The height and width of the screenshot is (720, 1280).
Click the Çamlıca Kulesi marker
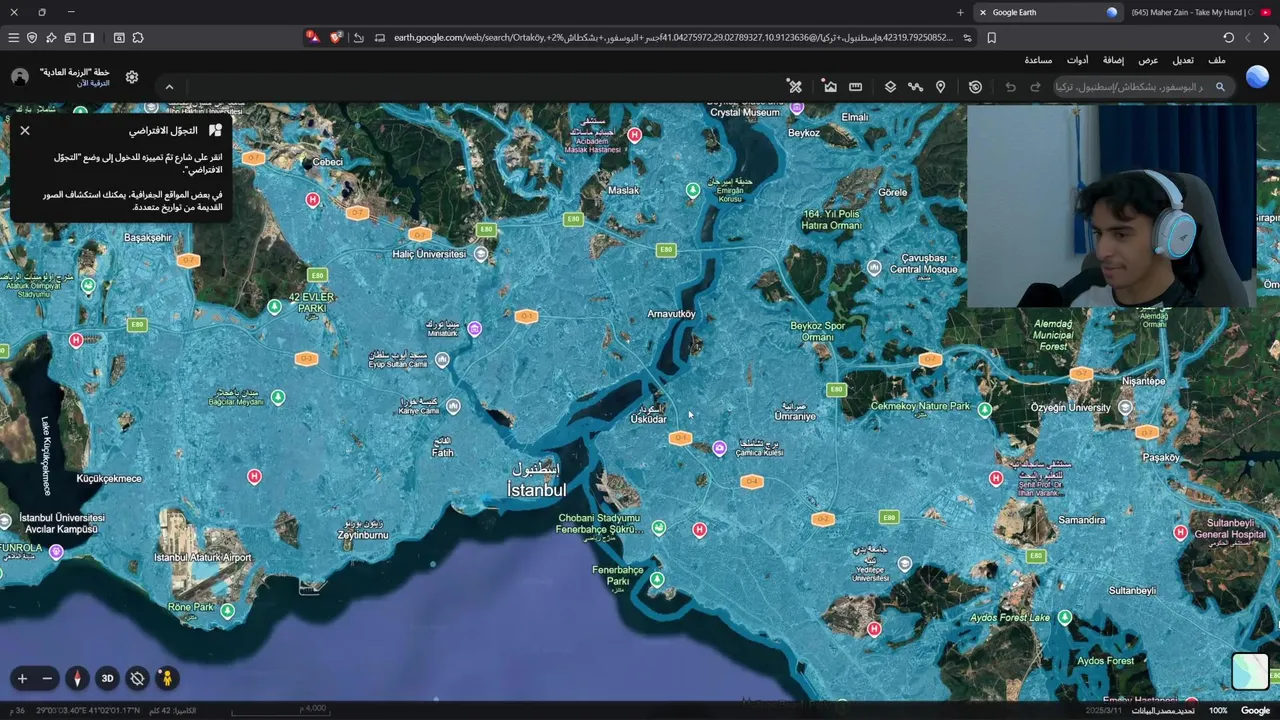click(719, 448)
